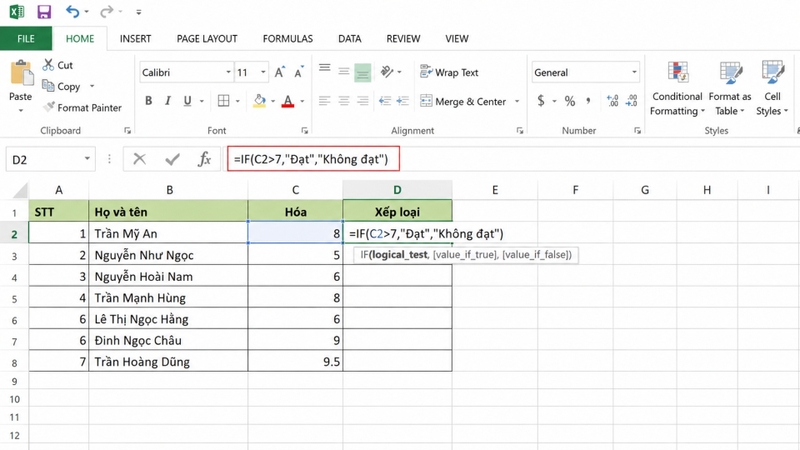Expand the Name Box dropdown arrow

point(87,159)
